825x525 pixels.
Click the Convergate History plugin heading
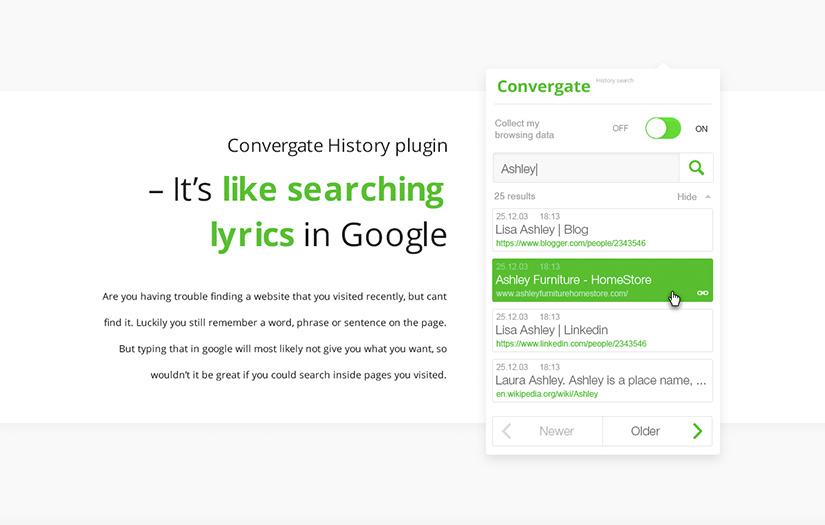(x=337, y=146)
